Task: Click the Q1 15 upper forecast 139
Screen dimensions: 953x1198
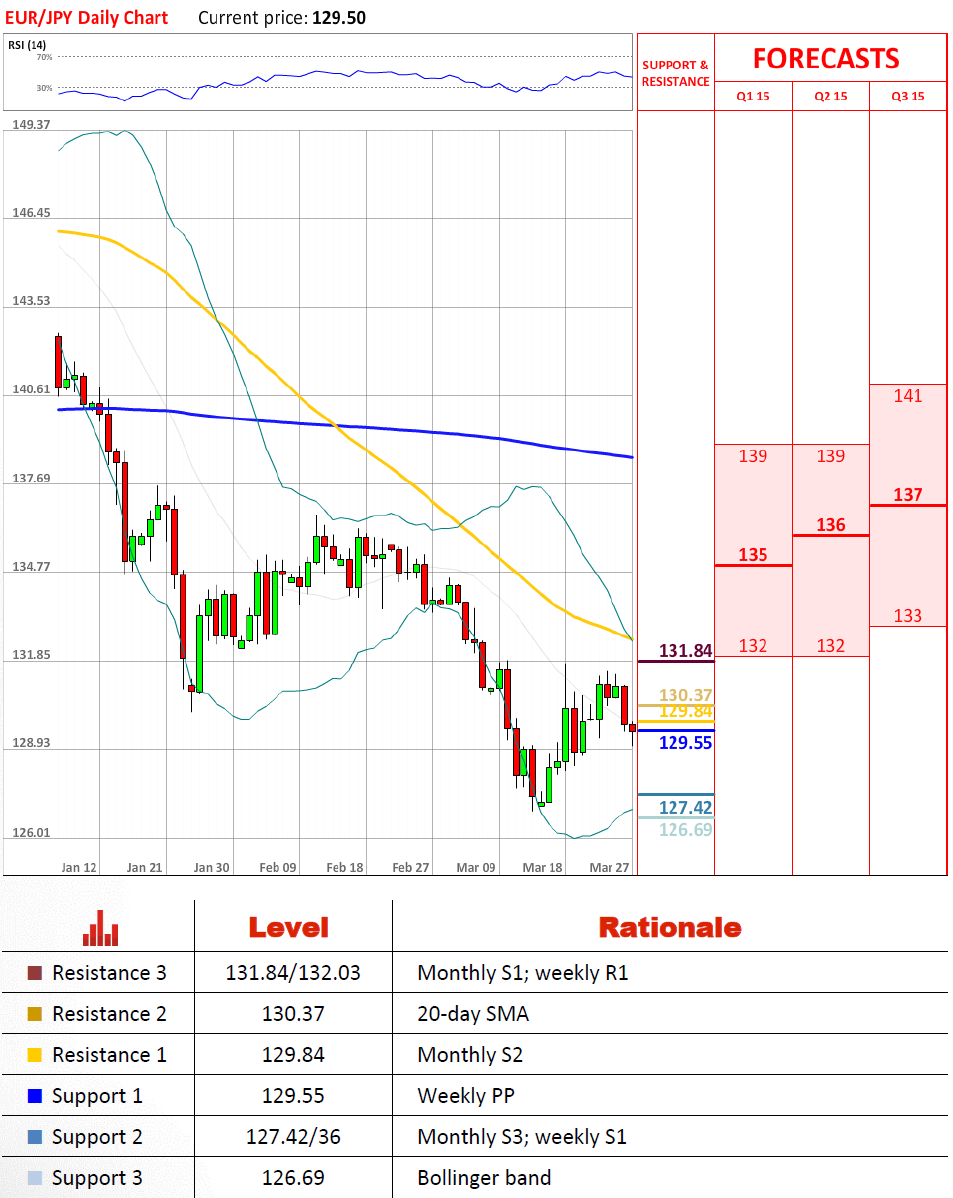Action: (753, 456)
